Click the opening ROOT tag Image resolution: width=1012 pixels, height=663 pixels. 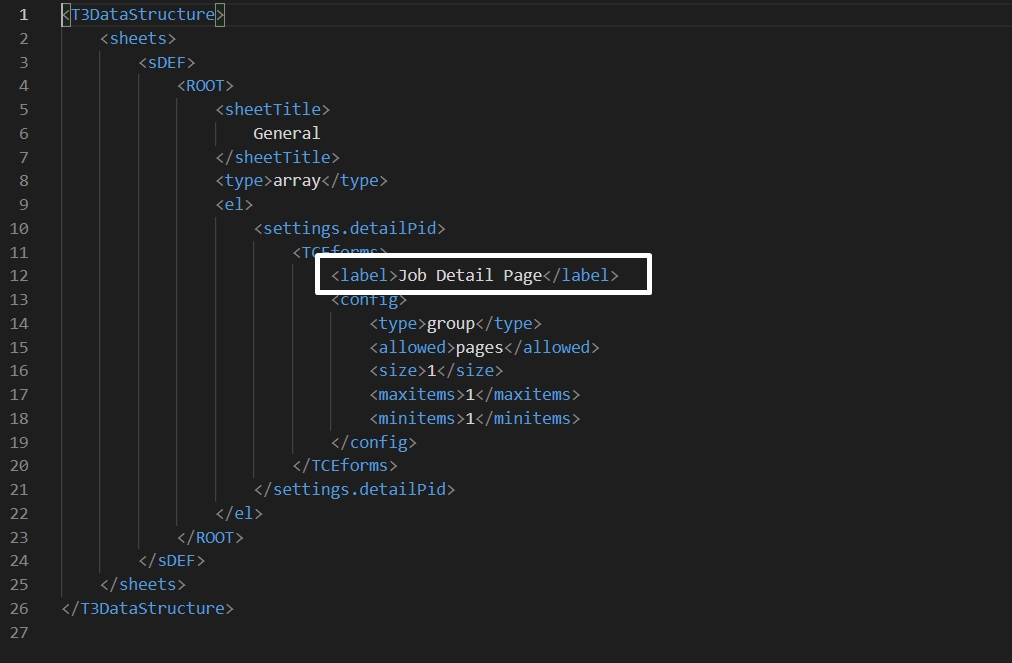[x=205, y=86]
